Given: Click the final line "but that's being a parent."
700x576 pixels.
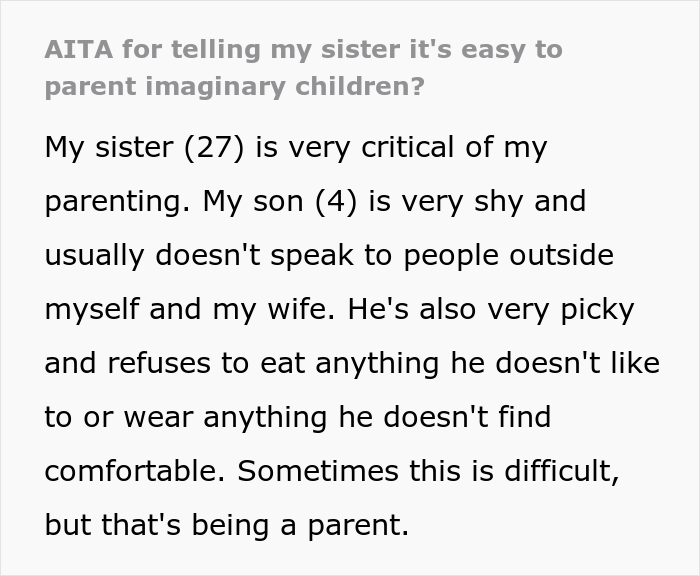Looking at the screenshot, I should coord(227,526).
